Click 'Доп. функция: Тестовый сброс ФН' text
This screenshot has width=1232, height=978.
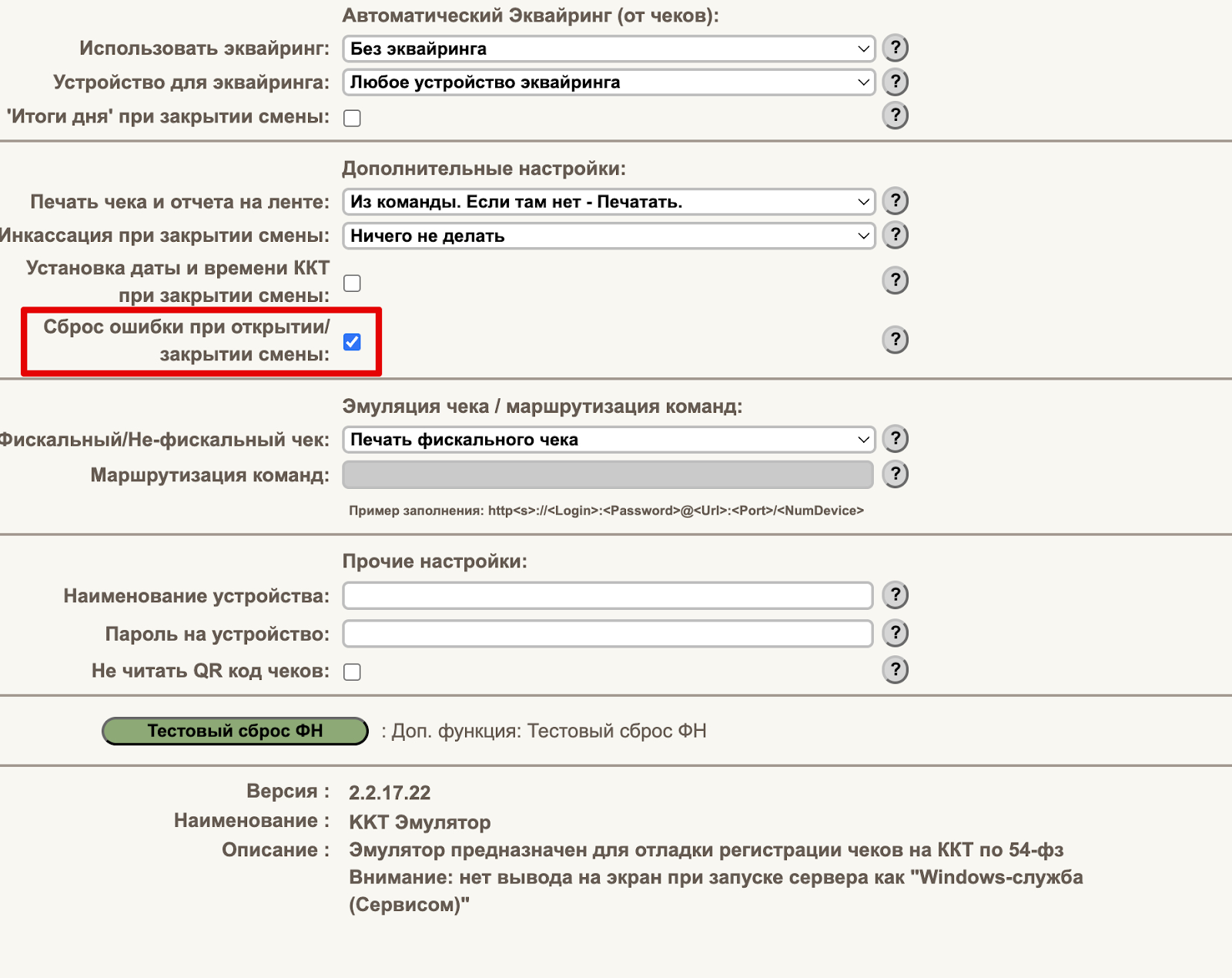(549, 731)
